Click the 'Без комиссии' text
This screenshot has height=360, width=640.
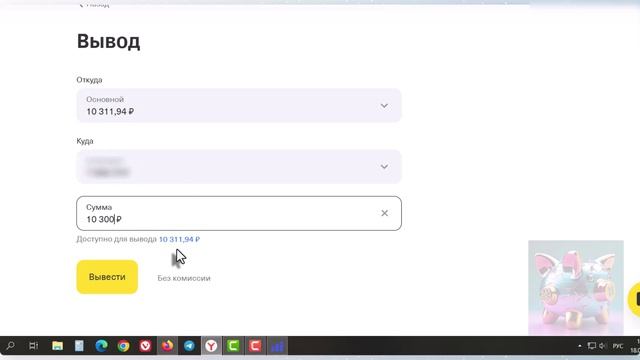pos(184,278)
